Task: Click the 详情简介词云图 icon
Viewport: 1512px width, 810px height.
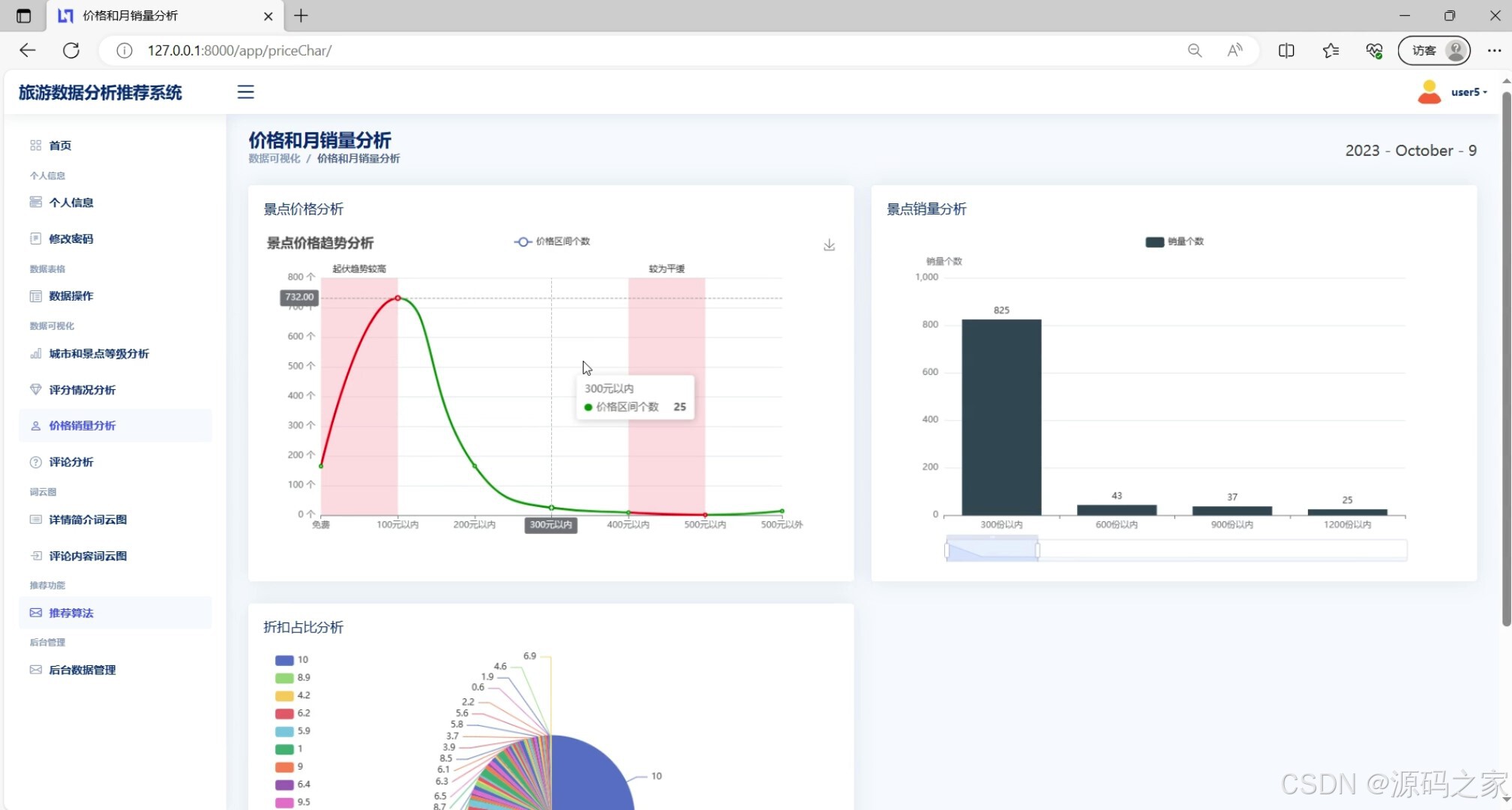Action: [35, 519]
